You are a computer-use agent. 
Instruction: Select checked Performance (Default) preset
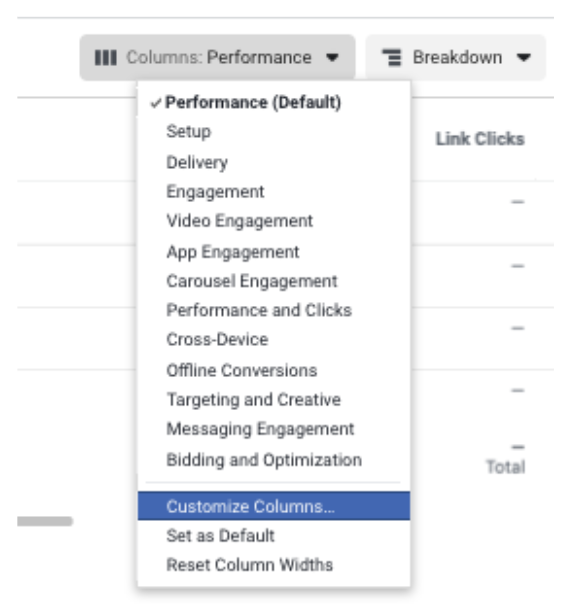pos(274,103)
